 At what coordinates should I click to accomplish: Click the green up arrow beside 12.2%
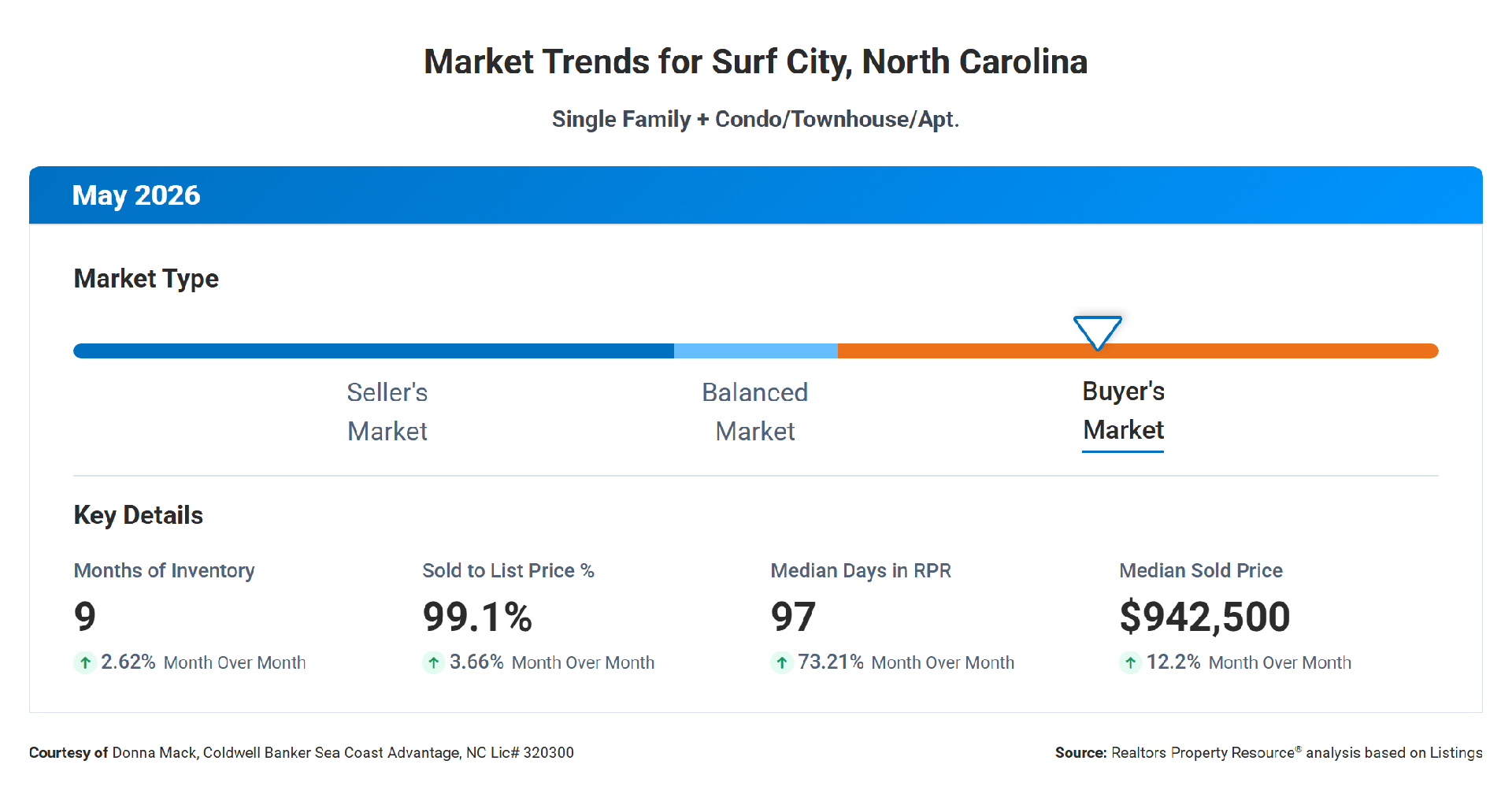1130,662
